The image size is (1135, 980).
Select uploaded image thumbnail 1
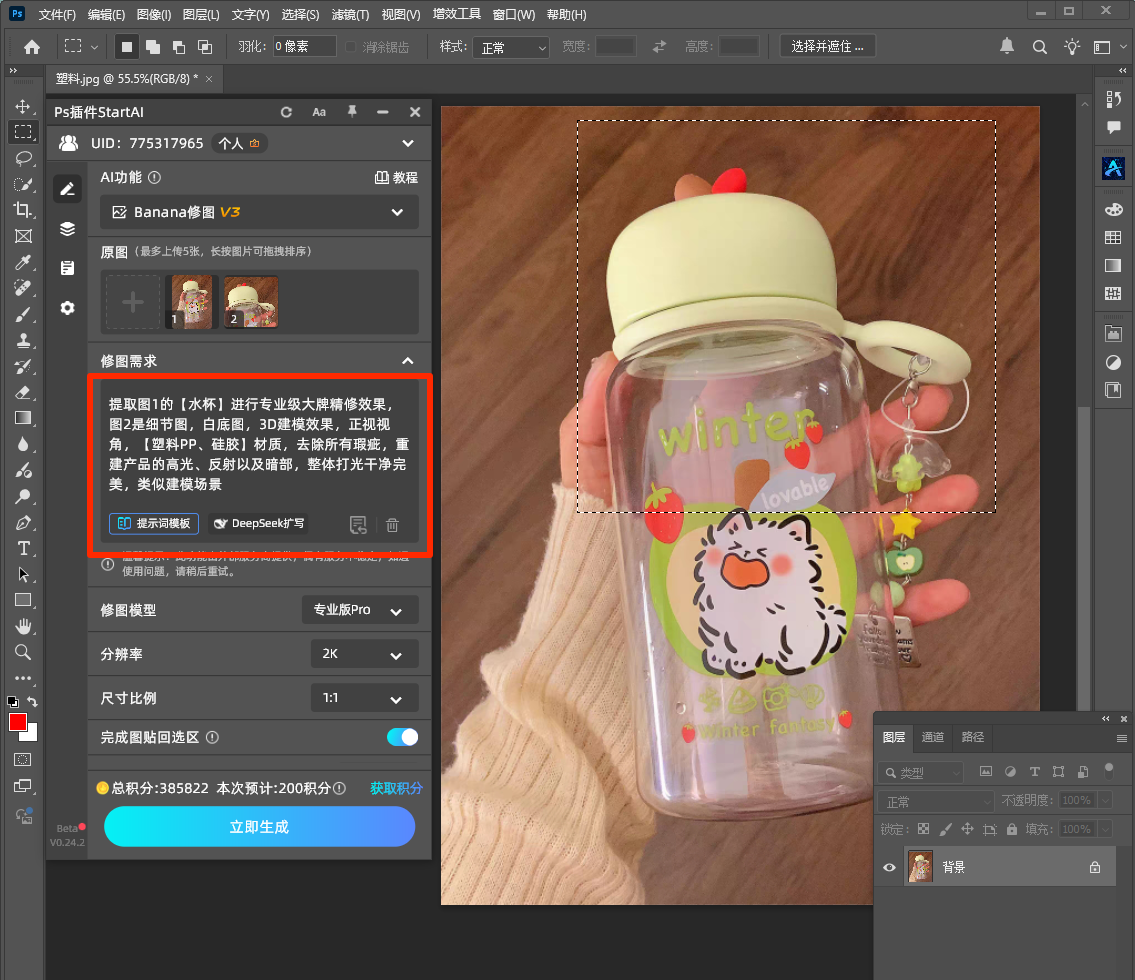click(x=189, y=303)
